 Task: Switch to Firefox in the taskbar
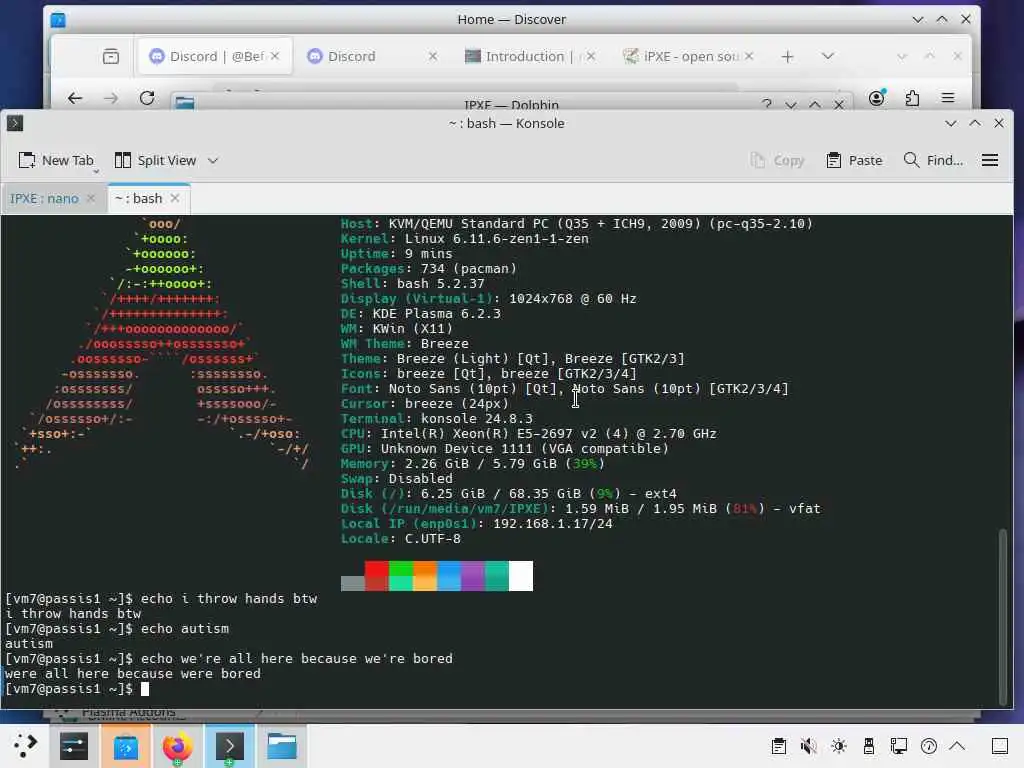point(177,746)
